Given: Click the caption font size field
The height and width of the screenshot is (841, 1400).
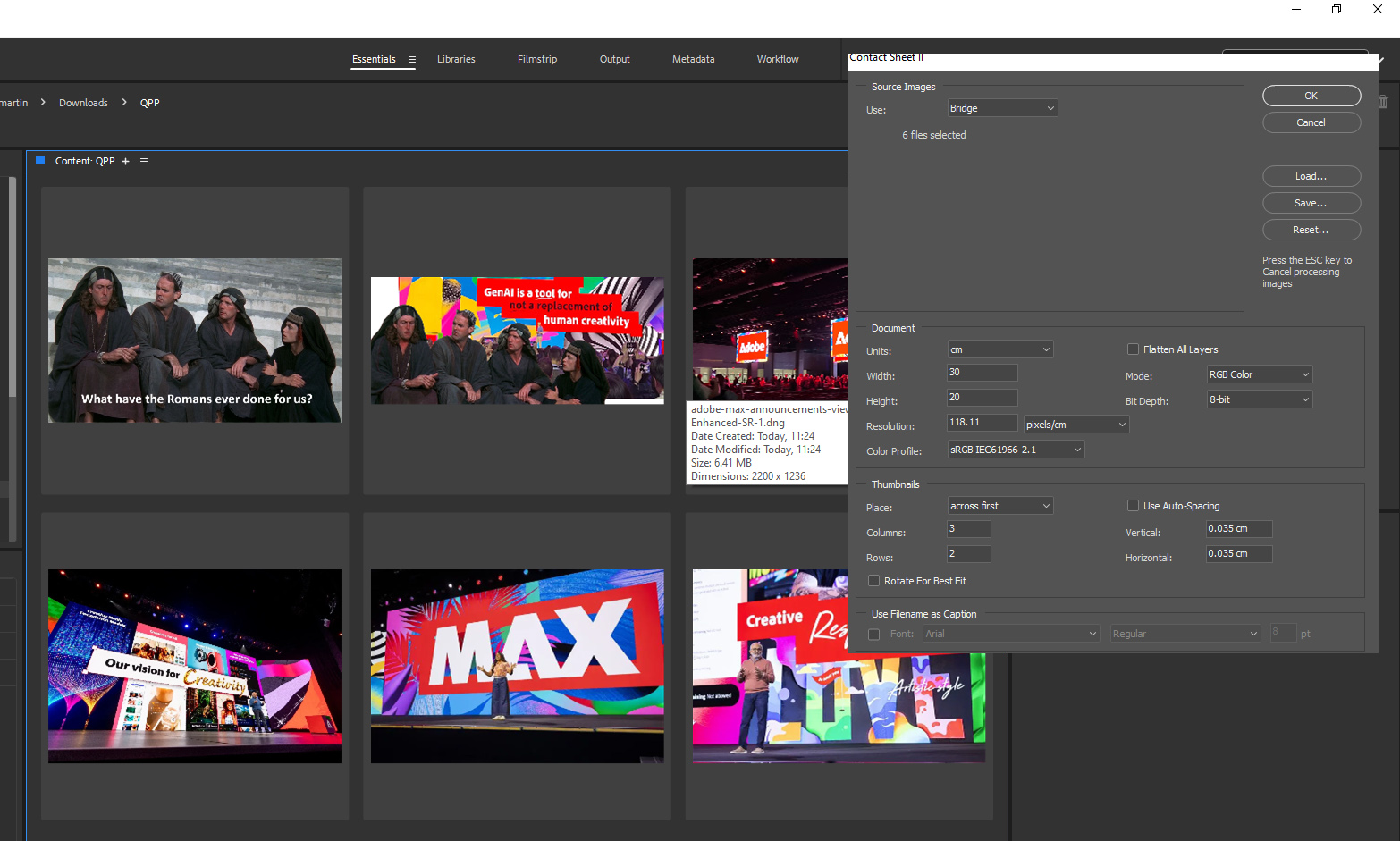Looking at the screenshot, I should point(1283,633).
